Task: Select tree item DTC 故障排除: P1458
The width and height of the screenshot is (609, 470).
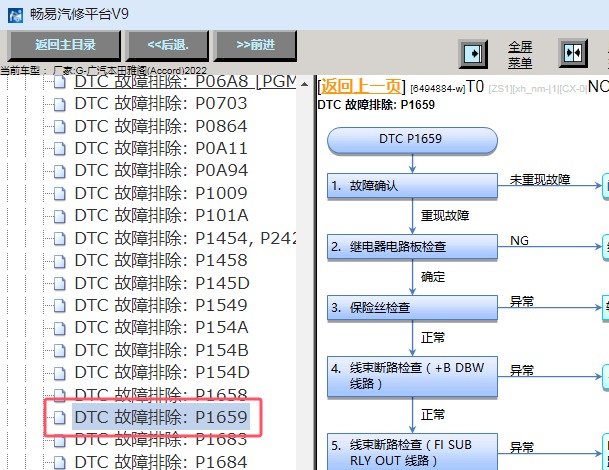Action: (x=161, y=260)
